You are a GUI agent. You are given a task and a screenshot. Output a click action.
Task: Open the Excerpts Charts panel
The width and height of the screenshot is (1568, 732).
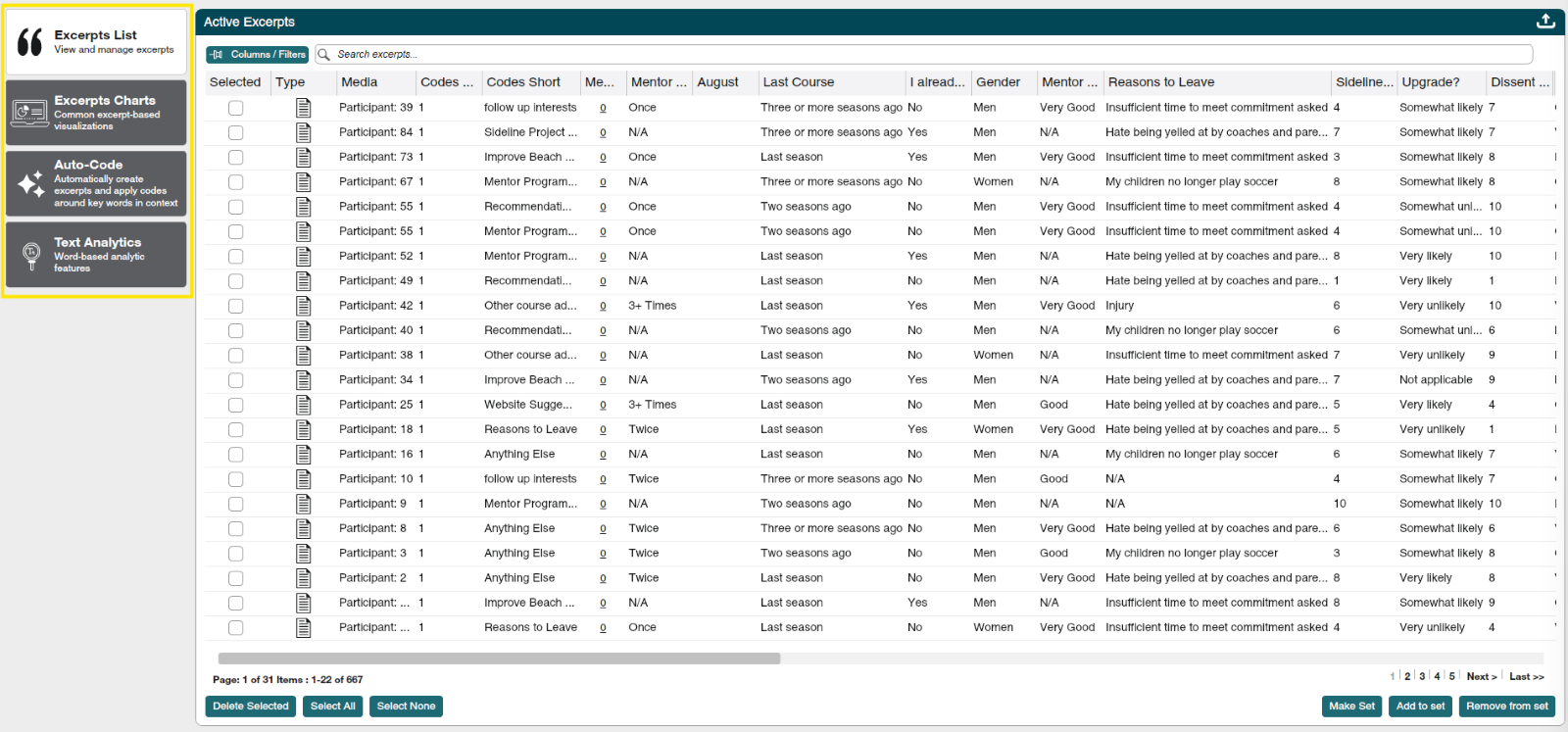[x=96, y=113]
